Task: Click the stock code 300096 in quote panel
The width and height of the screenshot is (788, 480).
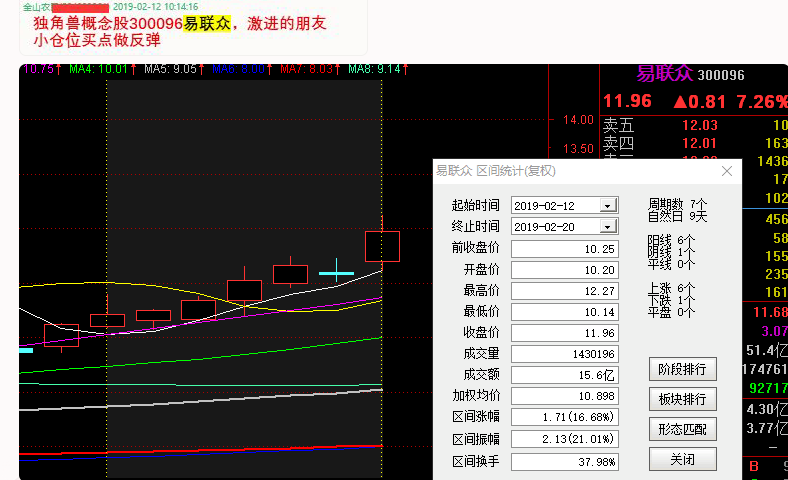Action: coord(721,75)
